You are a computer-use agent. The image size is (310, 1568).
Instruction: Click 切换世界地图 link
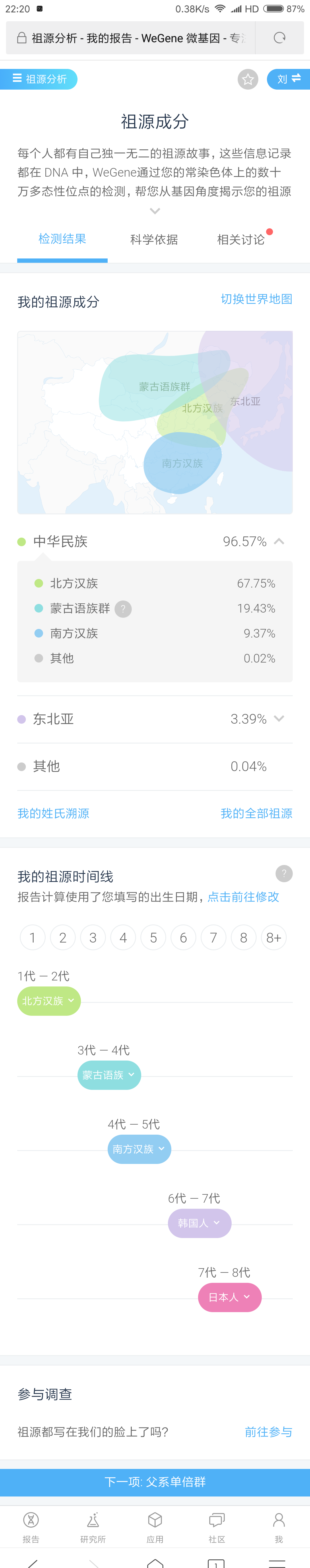256,299
